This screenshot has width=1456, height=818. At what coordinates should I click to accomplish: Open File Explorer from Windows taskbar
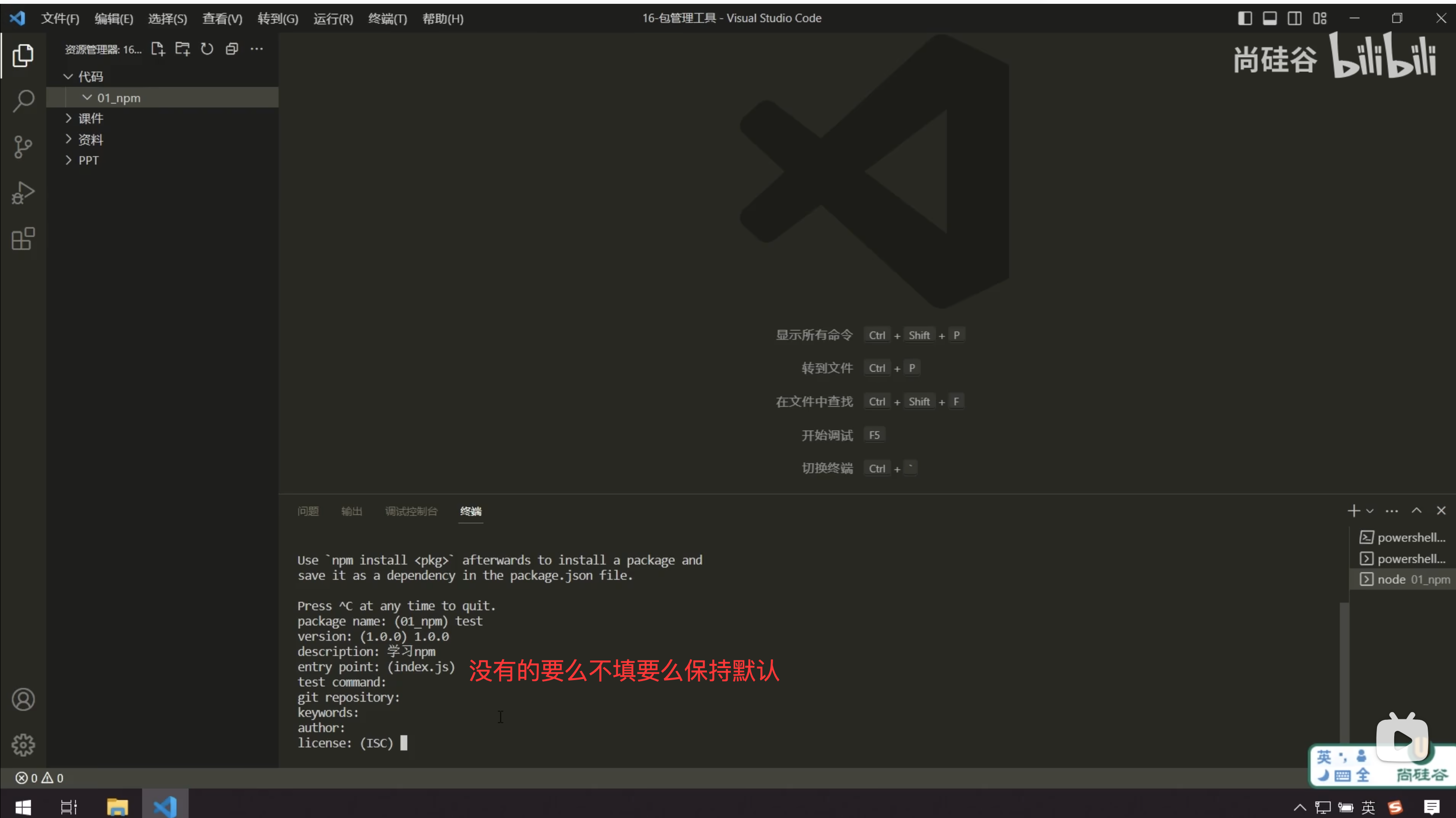click(x=117, y=807)
